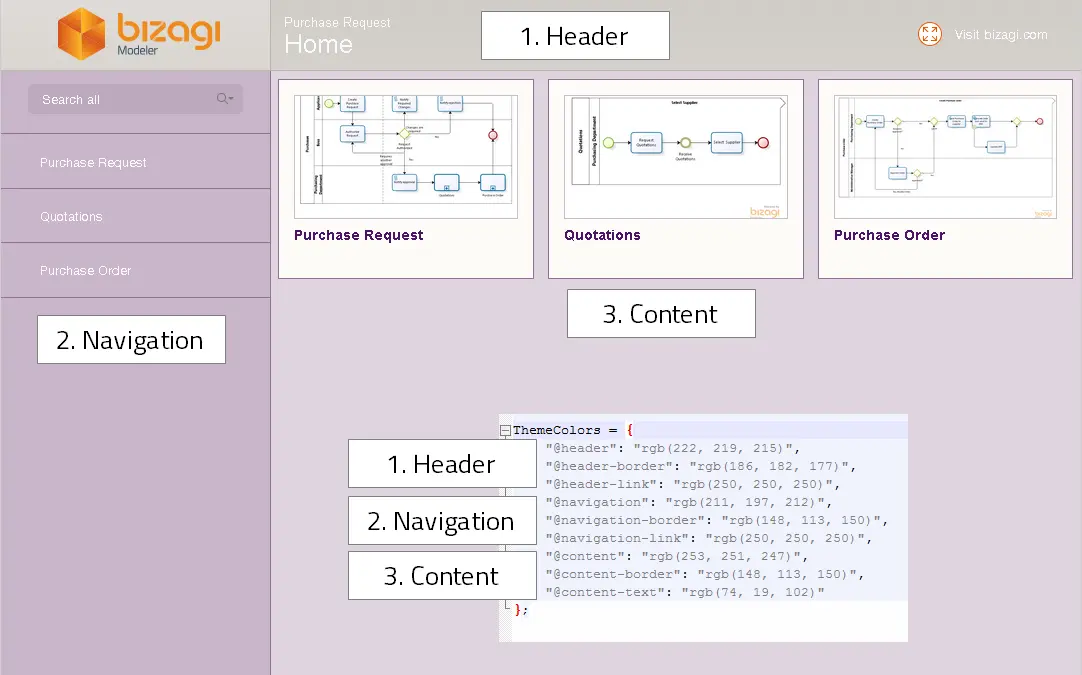Click the fullscreen expand icon in header

point(929,34)
